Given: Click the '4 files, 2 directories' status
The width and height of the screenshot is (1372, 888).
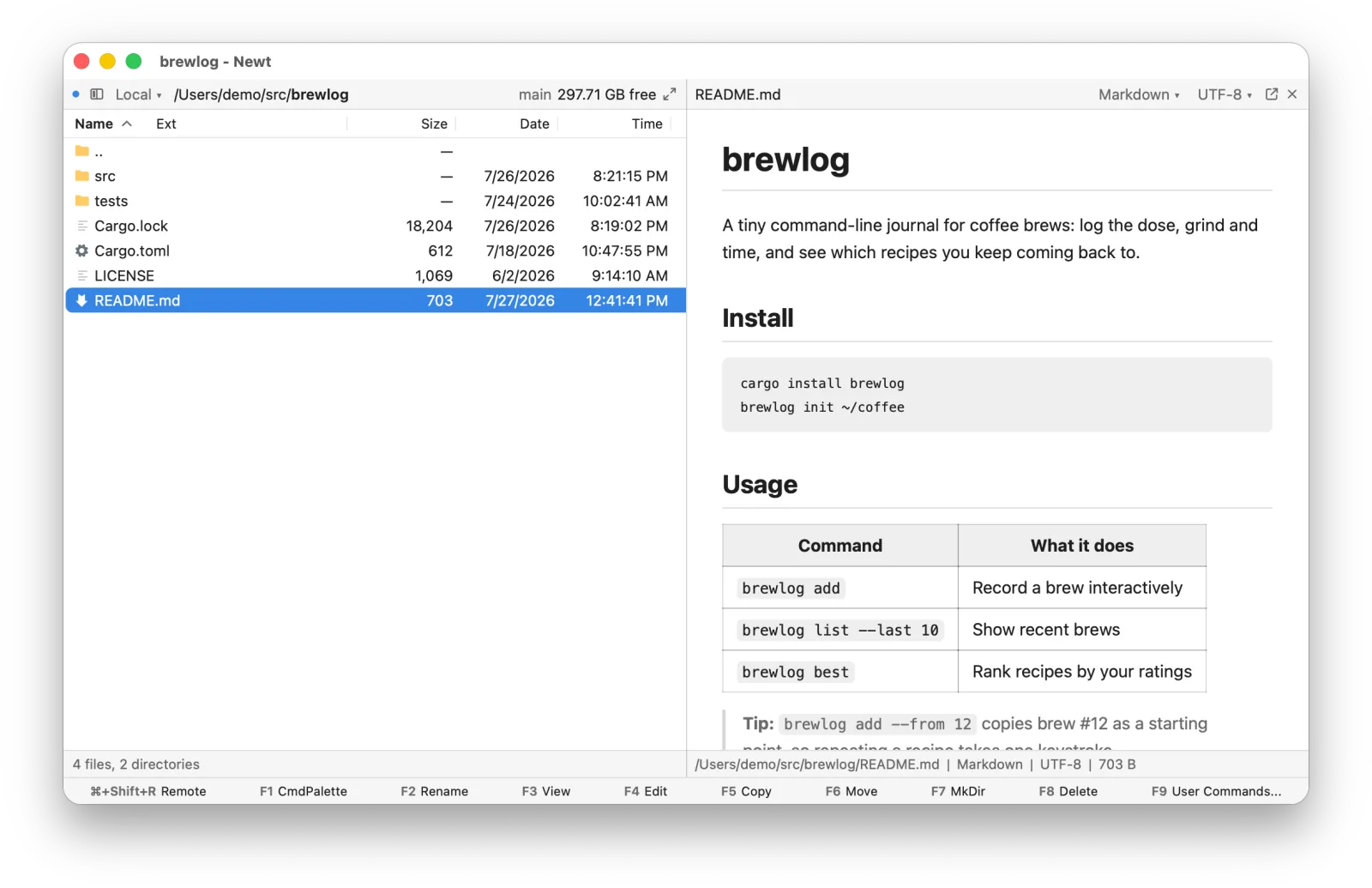Looking at the screenshot, I should point(136,764).
